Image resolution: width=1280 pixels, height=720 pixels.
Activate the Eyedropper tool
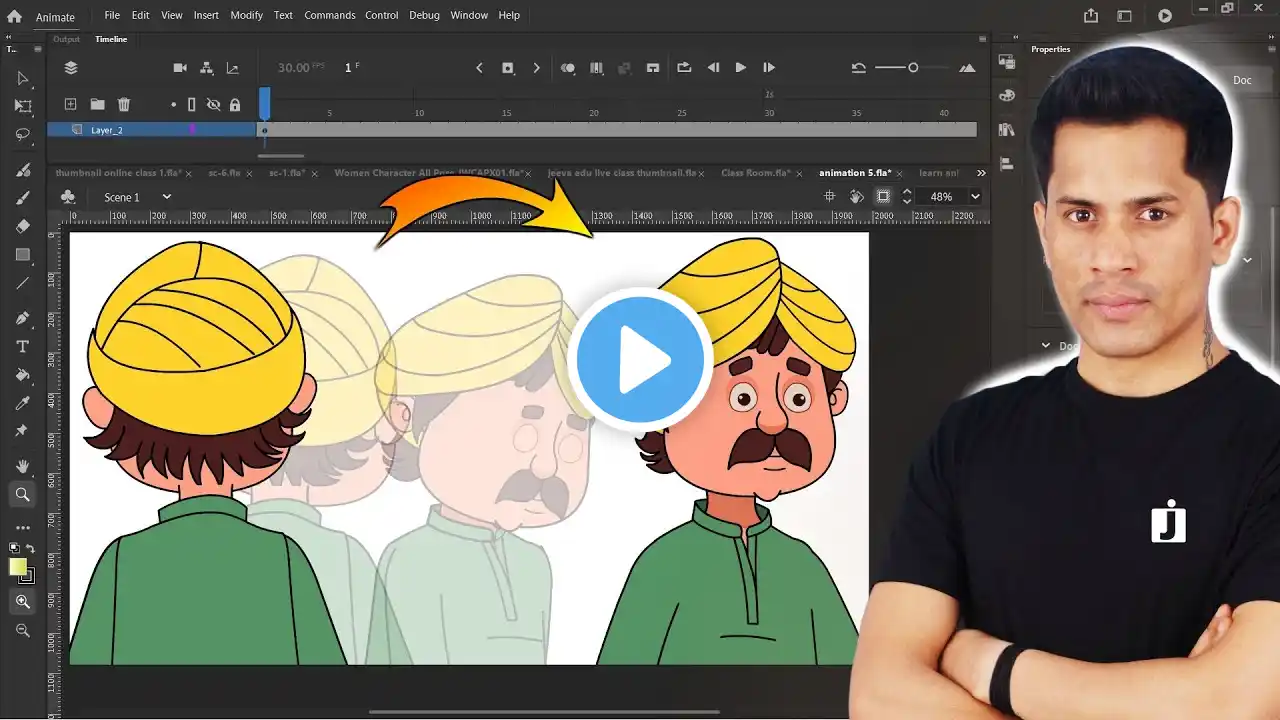(x=23, y=403)
